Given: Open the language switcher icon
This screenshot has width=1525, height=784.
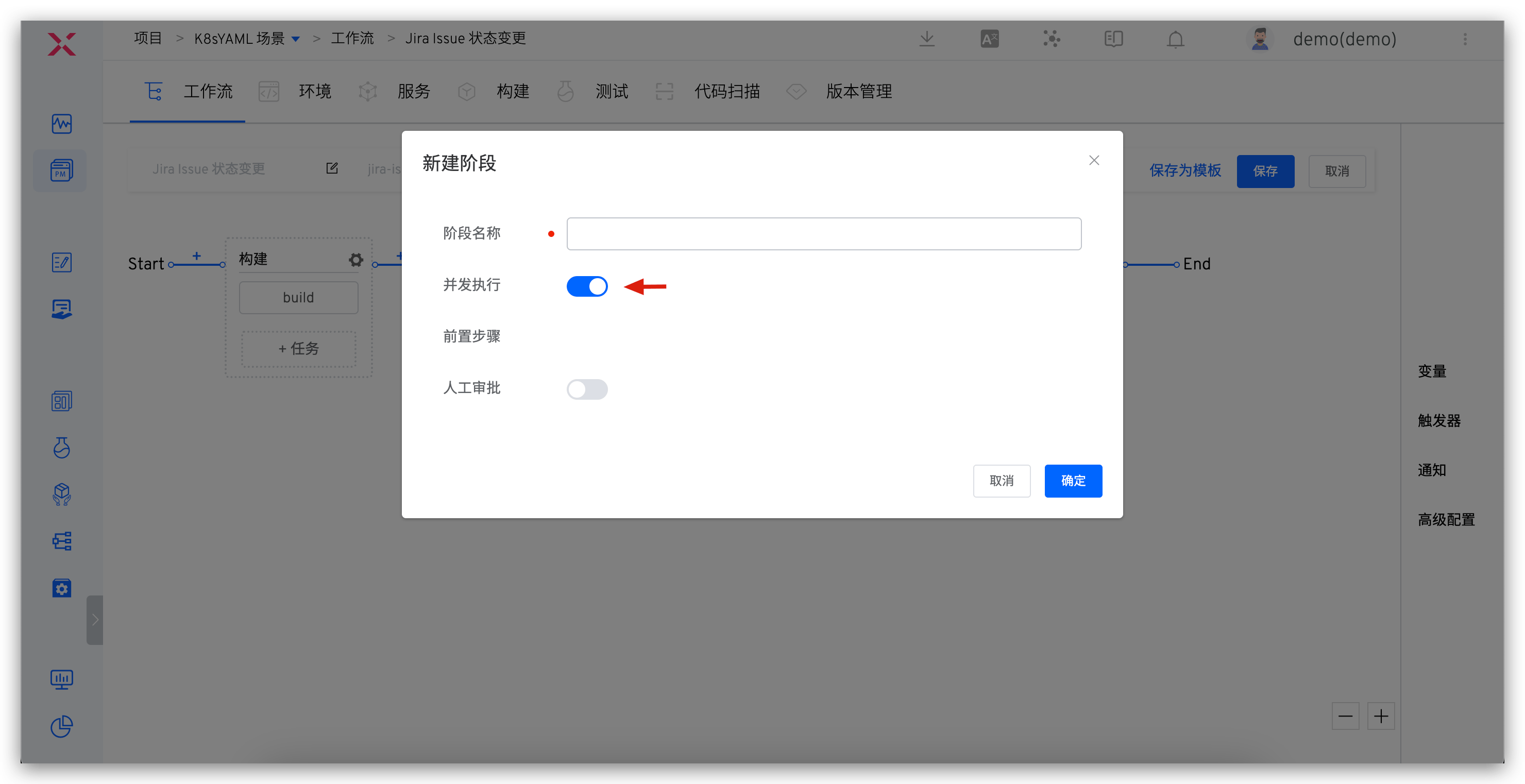Looking at the screenshot, I should click(989, 39).
